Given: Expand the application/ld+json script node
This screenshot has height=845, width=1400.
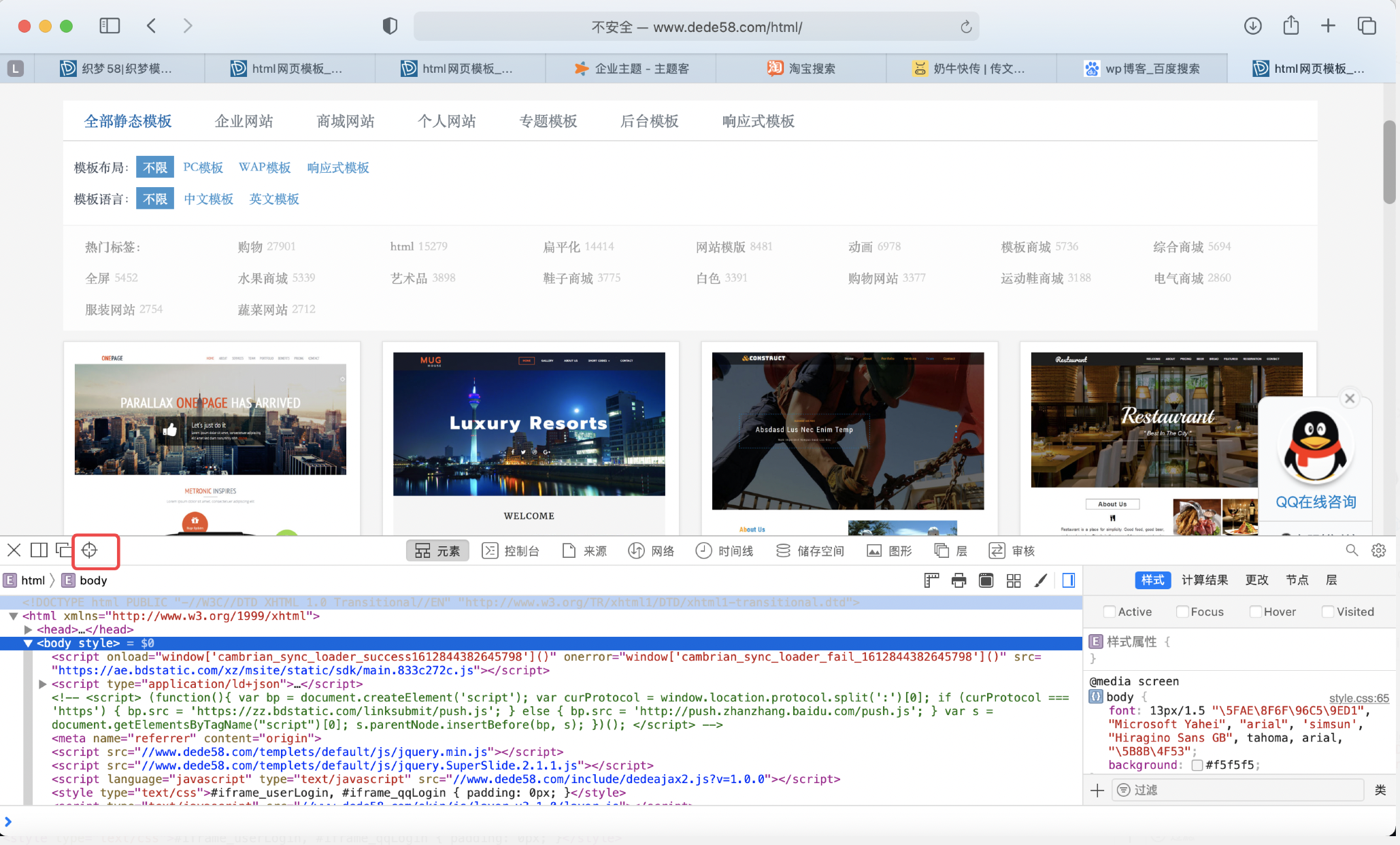Looking at the screenshot, I should pos(42,684).
